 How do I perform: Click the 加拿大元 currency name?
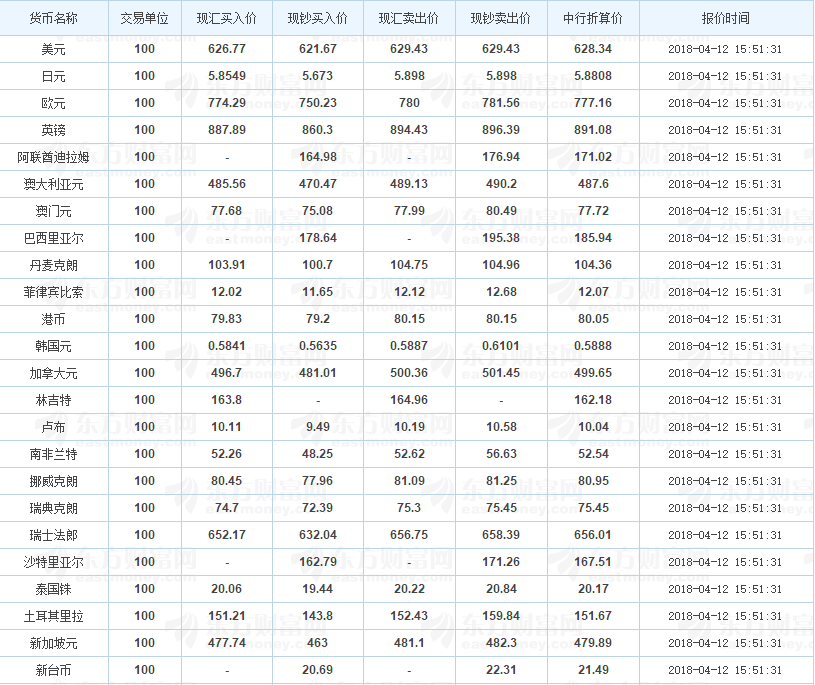coord(54,373)
